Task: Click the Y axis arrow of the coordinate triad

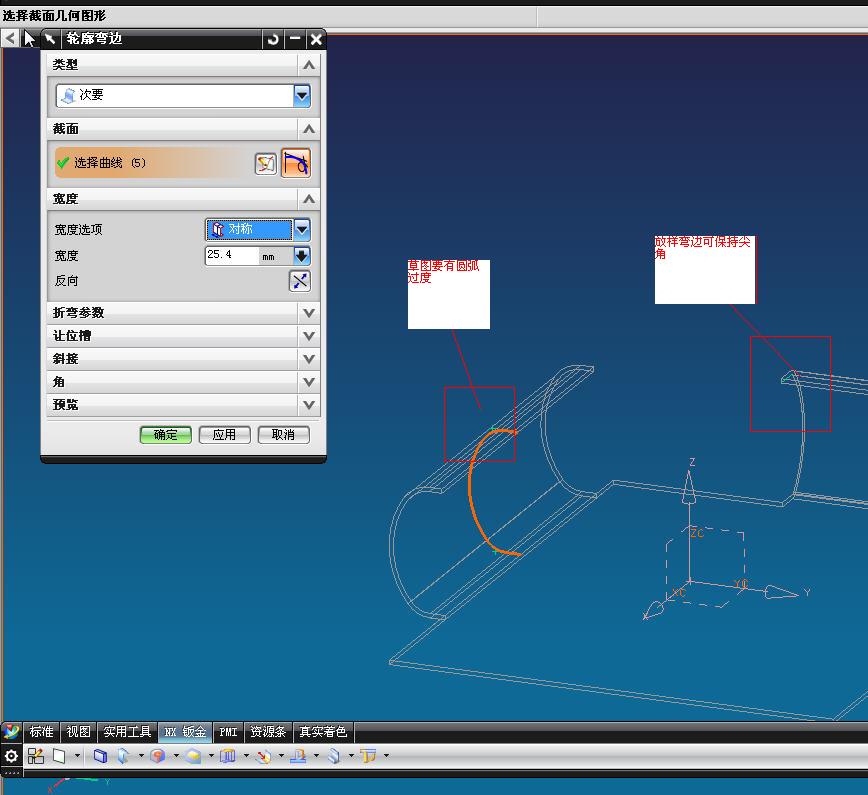Action: [x=782, y=592]
